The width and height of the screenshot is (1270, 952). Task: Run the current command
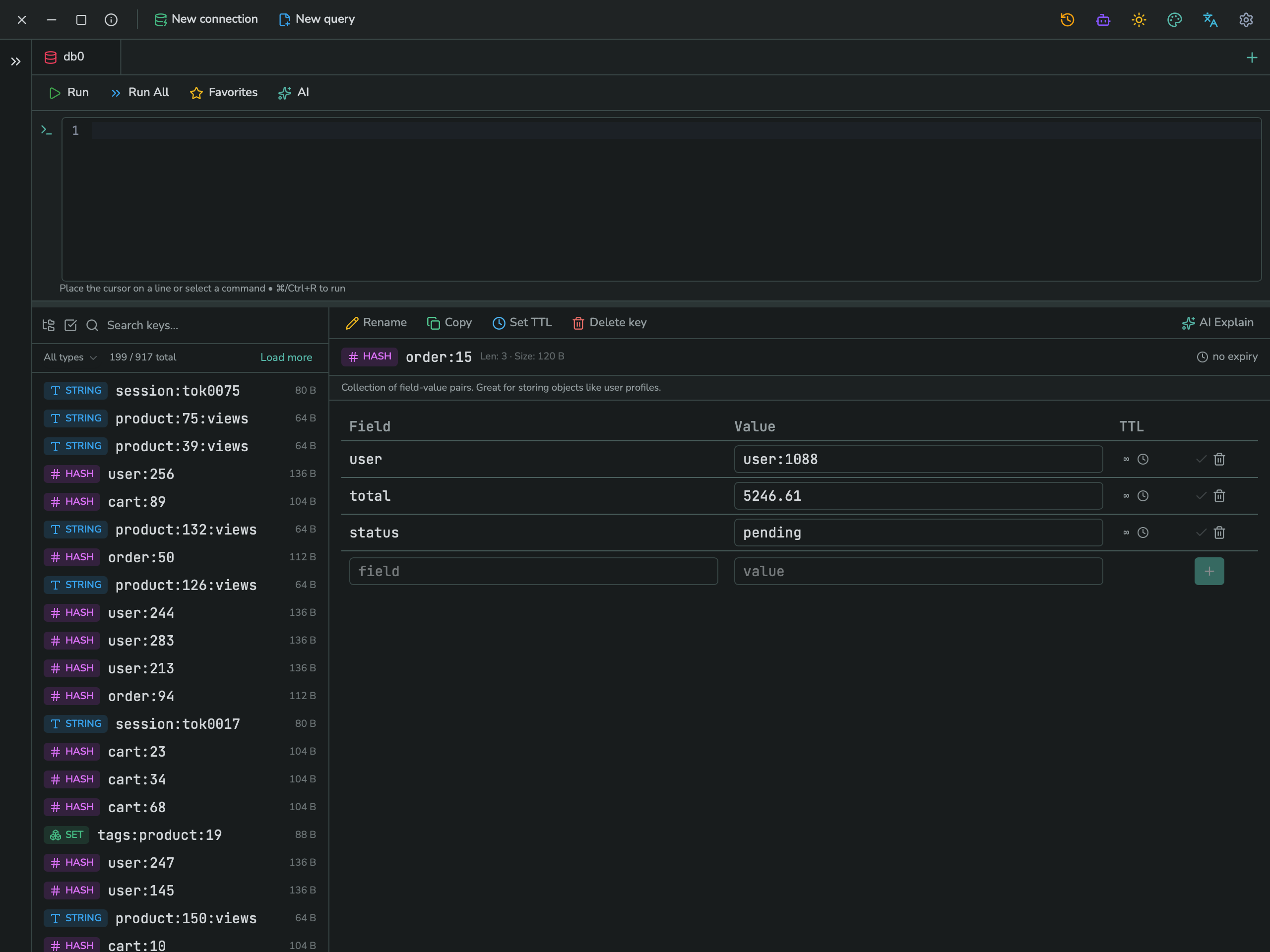(69, 92)
